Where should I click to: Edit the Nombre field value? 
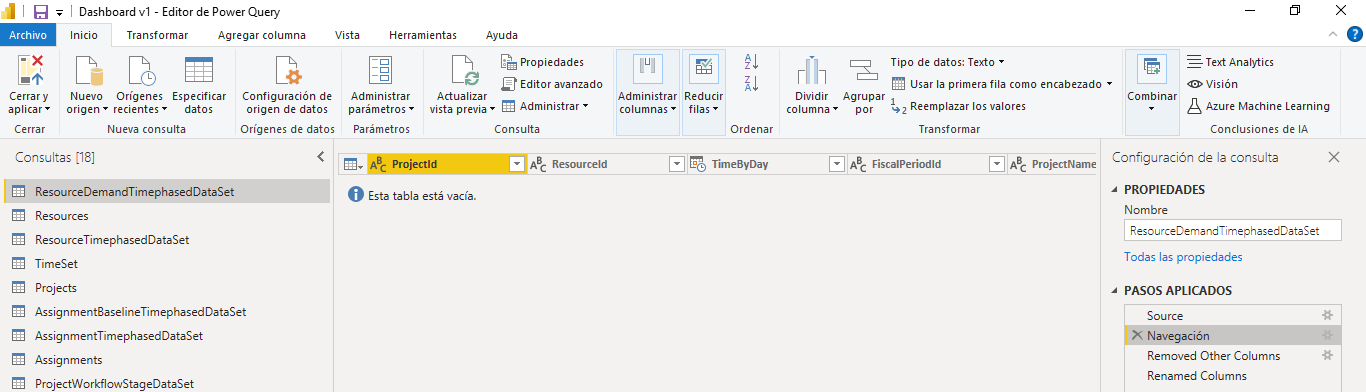pos(1232,231)
